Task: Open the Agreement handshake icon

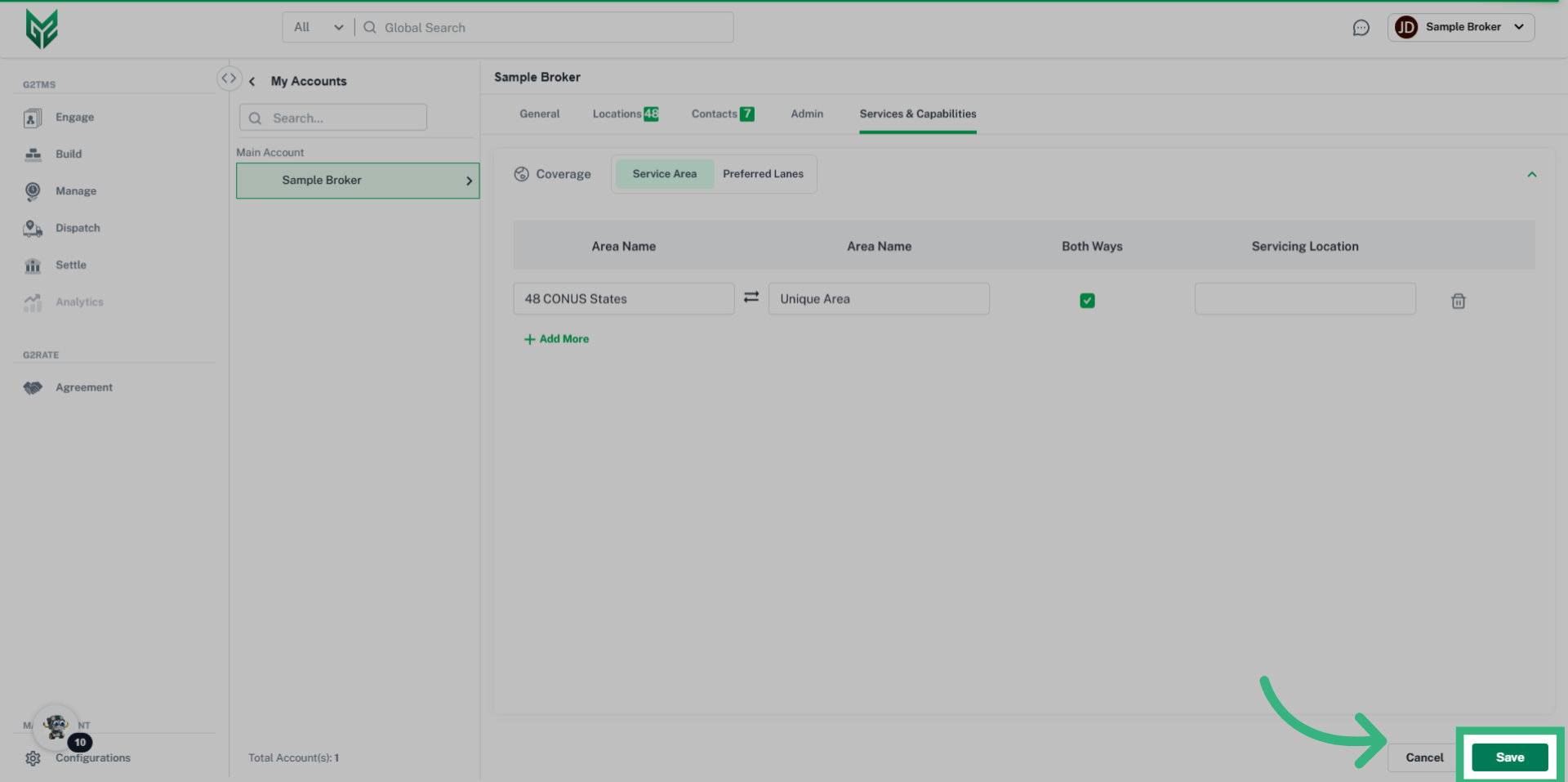Action: coord(33,388)
